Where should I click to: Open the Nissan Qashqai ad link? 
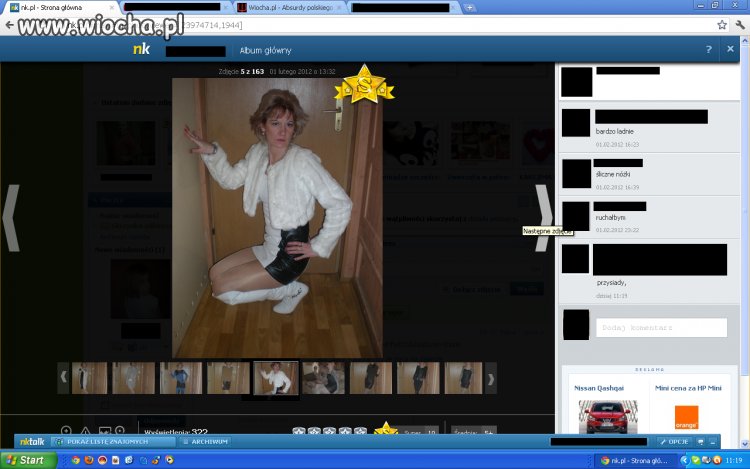pyautogui.click(x=599, y=388)
